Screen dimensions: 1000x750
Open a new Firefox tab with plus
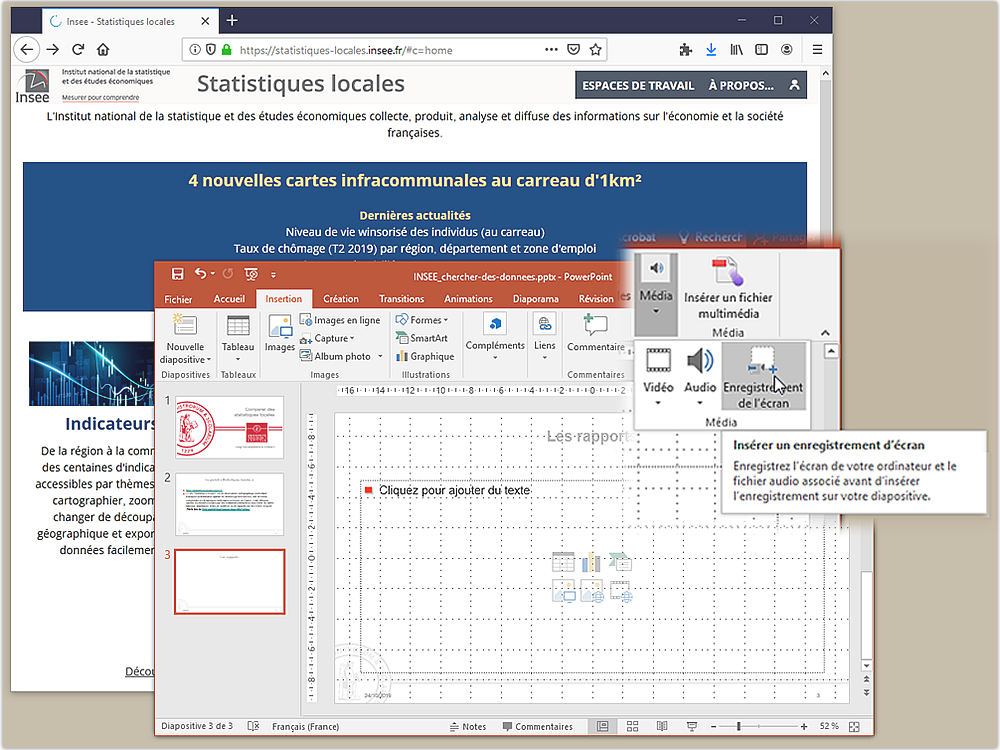click(x=232, y=21)
